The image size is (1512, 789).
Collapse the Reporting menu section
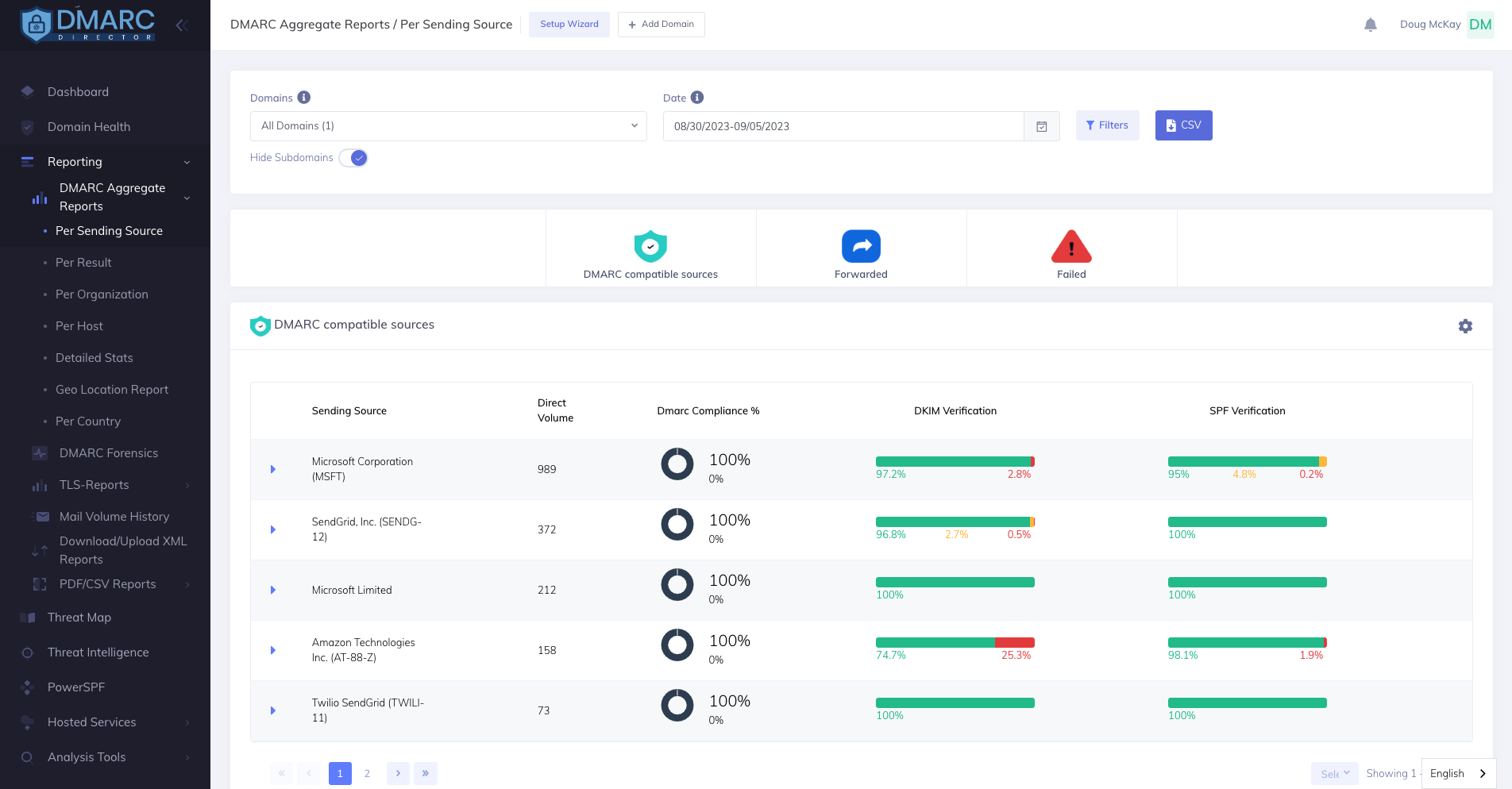coord(187,162)
